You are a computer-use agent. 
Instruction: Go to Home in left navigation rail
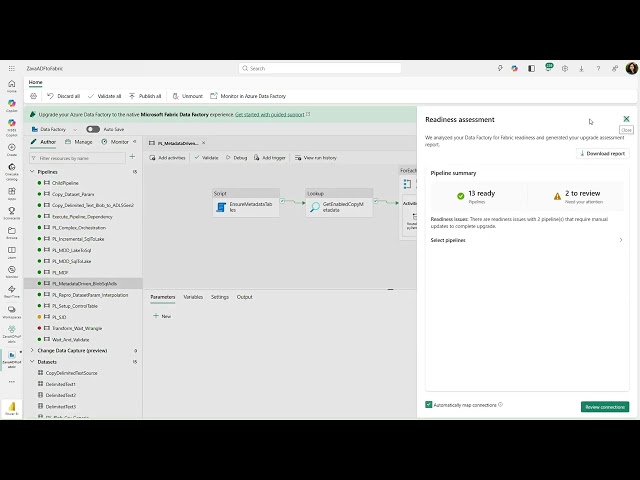pos(12,86)
